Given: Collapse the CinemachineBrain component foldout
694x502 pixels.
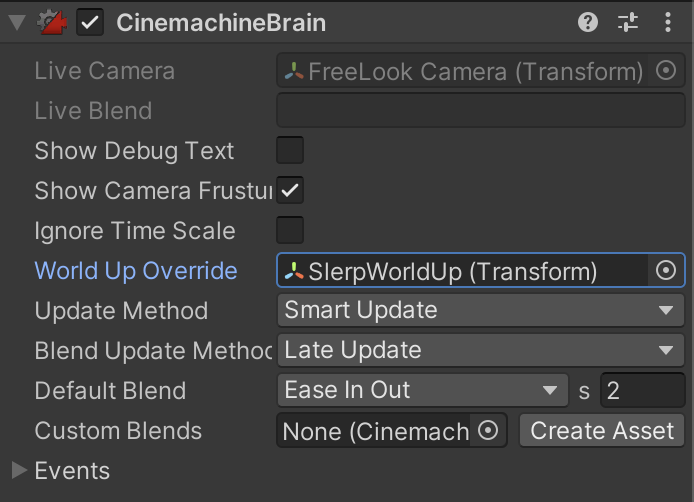Looking at the screenshot, I should point(16,22).
